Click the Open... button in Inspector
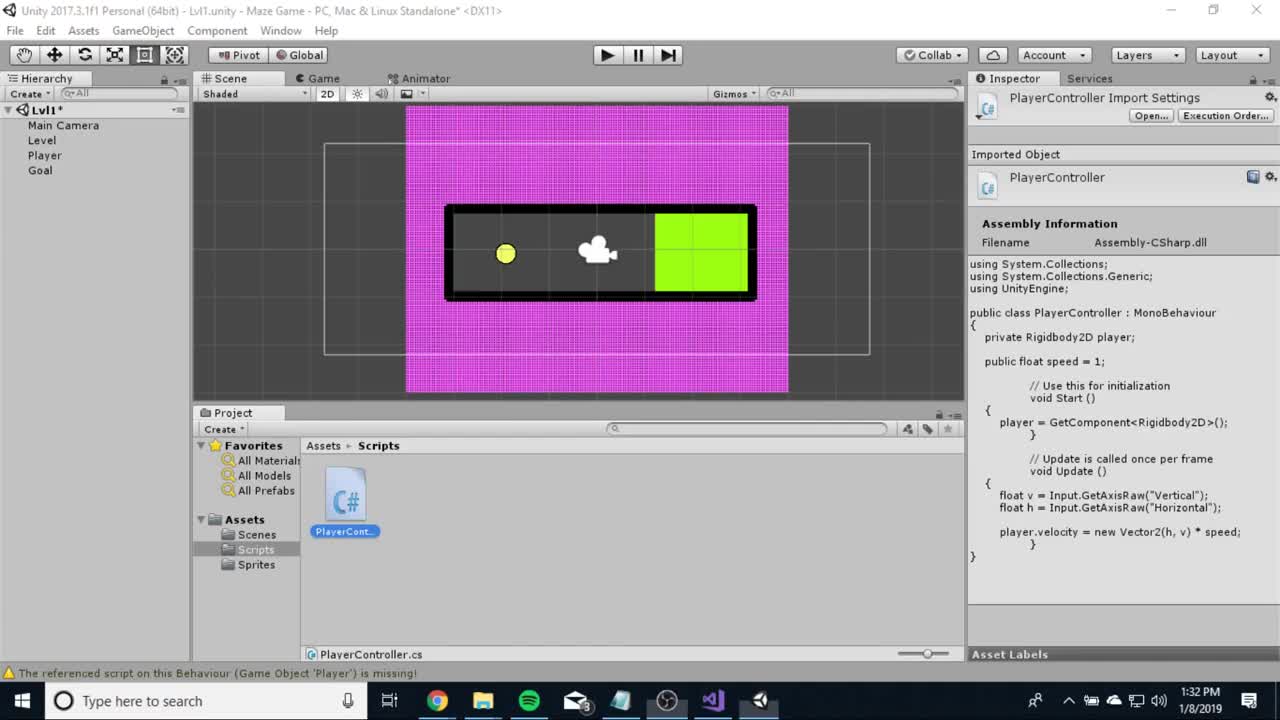The width and height of the screenshot is (1280, 720). [x=1151, y=116]
